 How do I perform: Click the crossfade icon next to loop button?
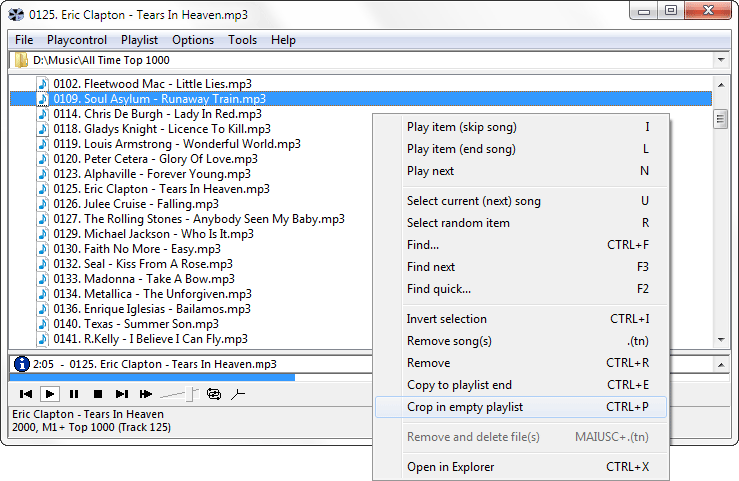[x=238, y=394]
